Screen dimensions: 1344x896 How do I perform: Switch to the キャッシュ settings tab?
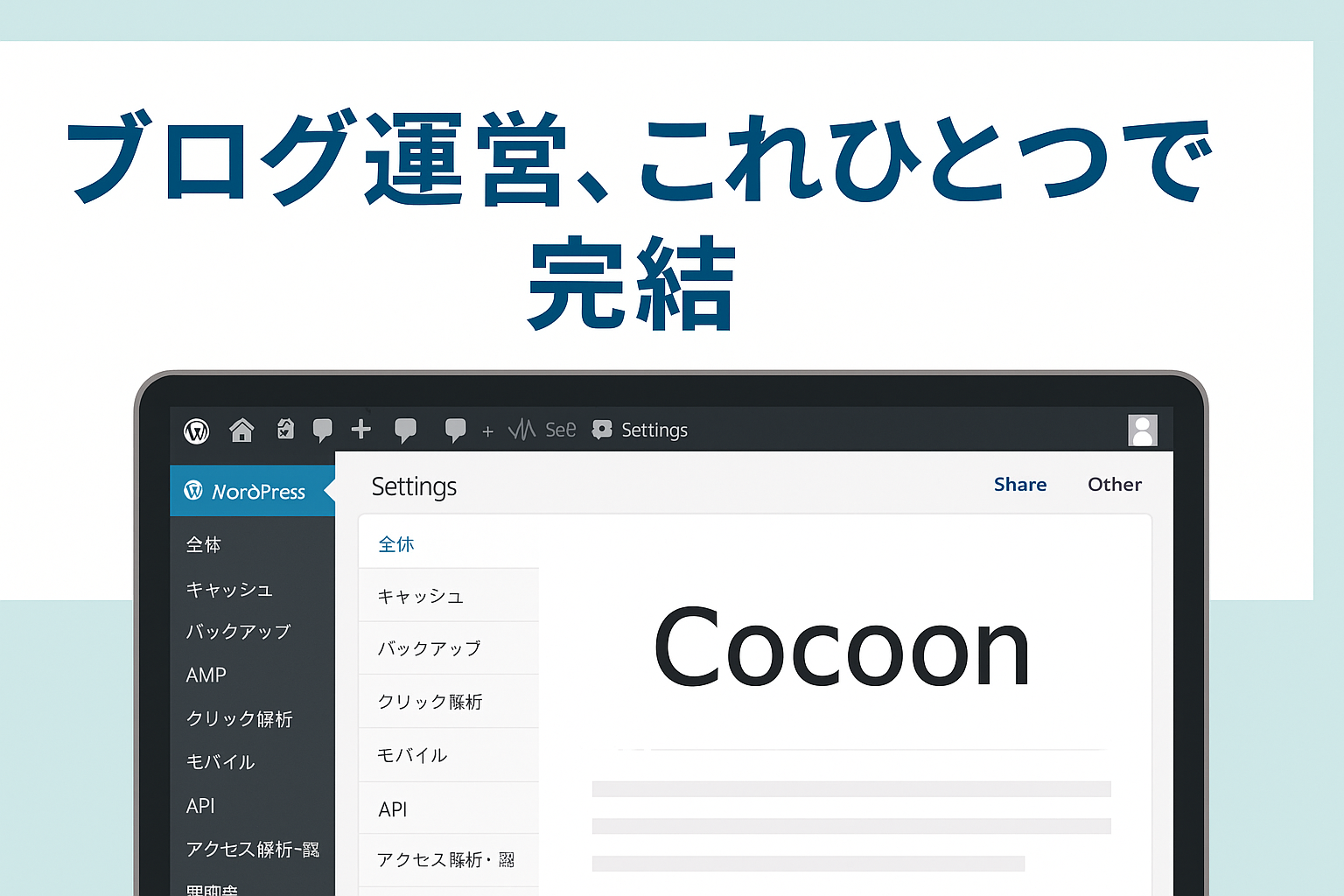tap(449, 596)
